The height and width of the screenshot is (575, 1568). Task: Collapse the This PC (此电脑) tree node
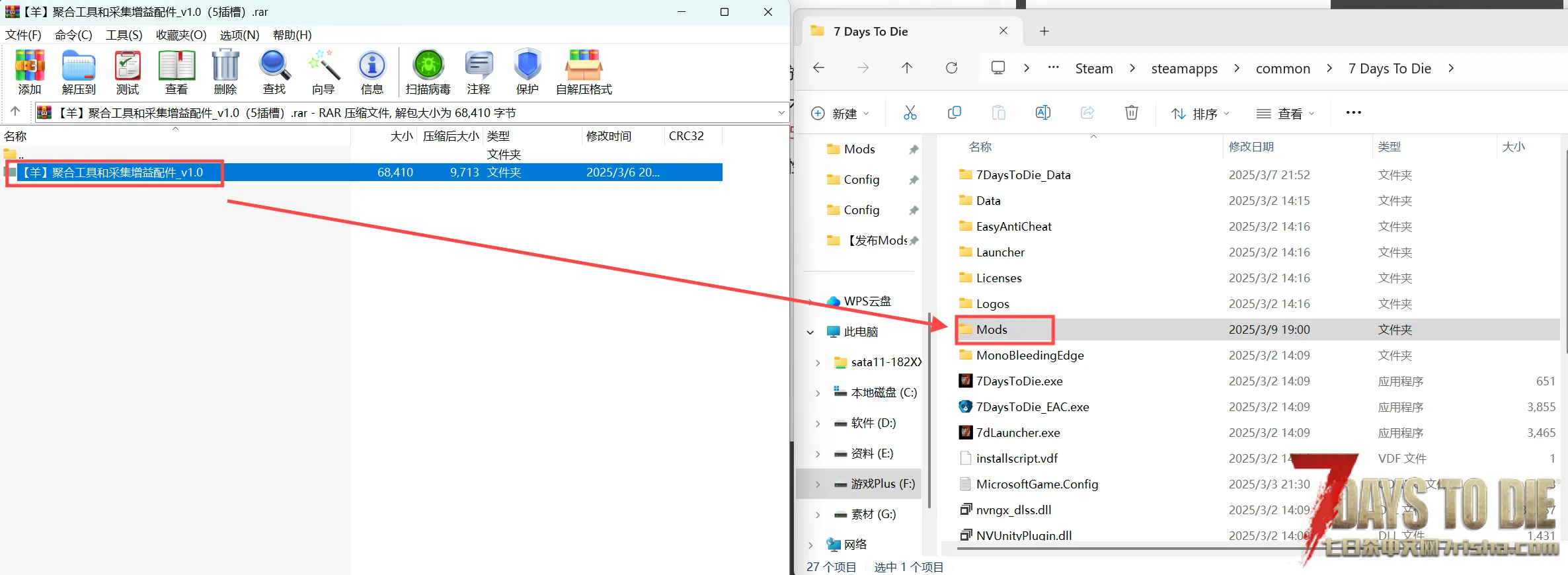[x=810, y=332]
